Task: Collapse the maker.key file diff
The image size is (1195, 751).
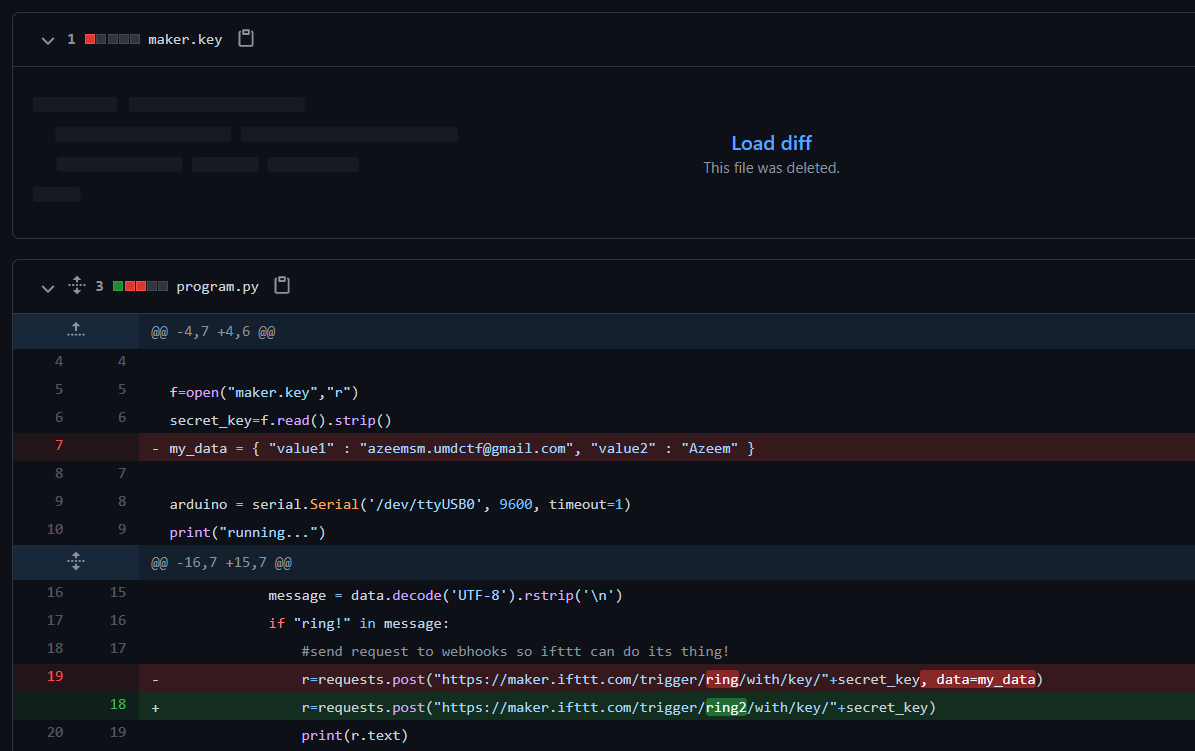Action: (x=48, y=40)
